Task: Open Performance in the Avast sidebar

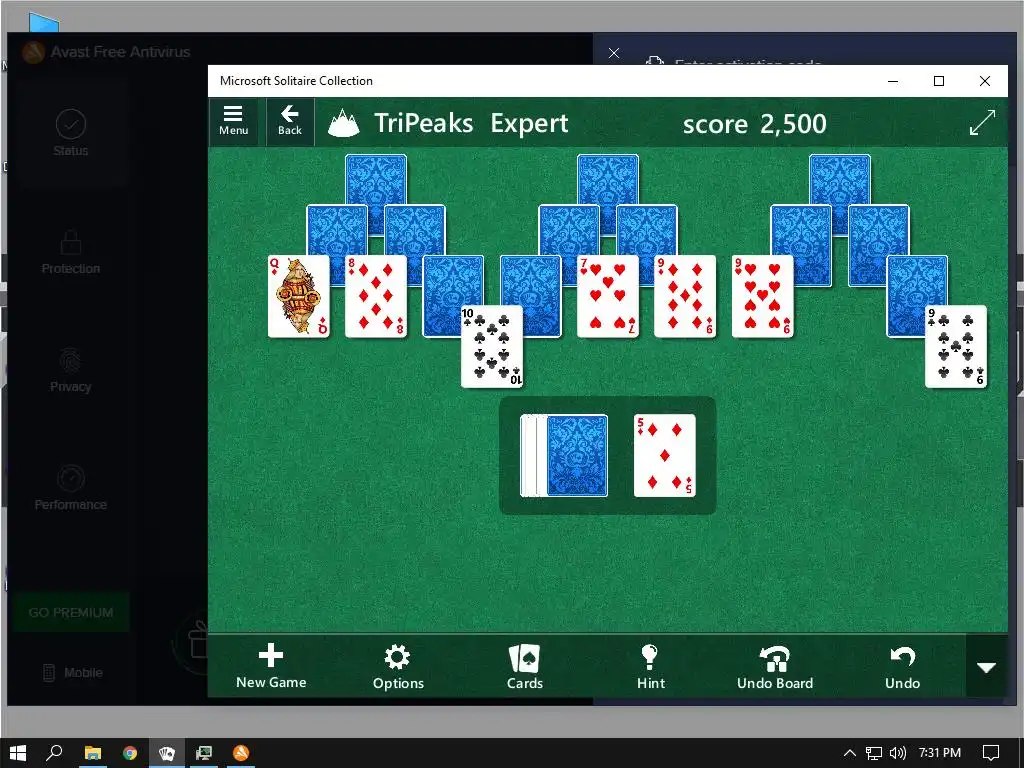Action: pos(71,488)
